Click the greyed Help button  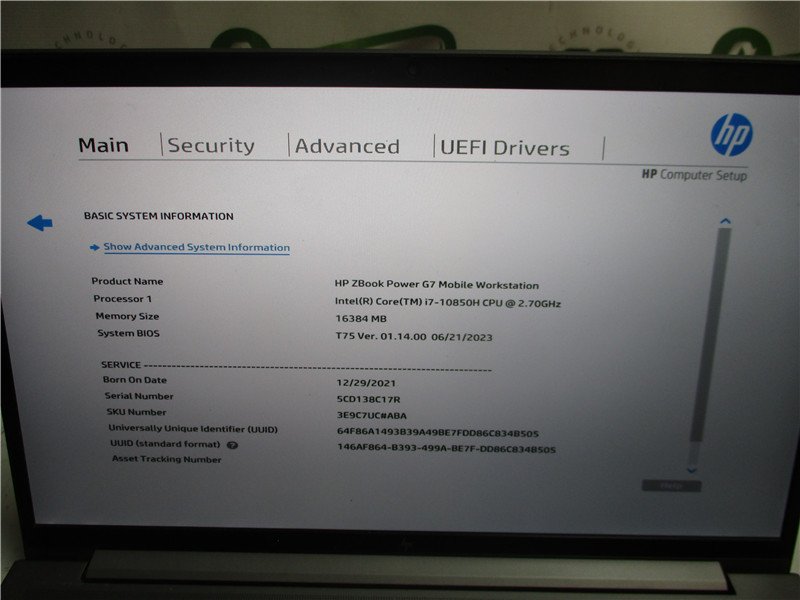click(671, 486)
